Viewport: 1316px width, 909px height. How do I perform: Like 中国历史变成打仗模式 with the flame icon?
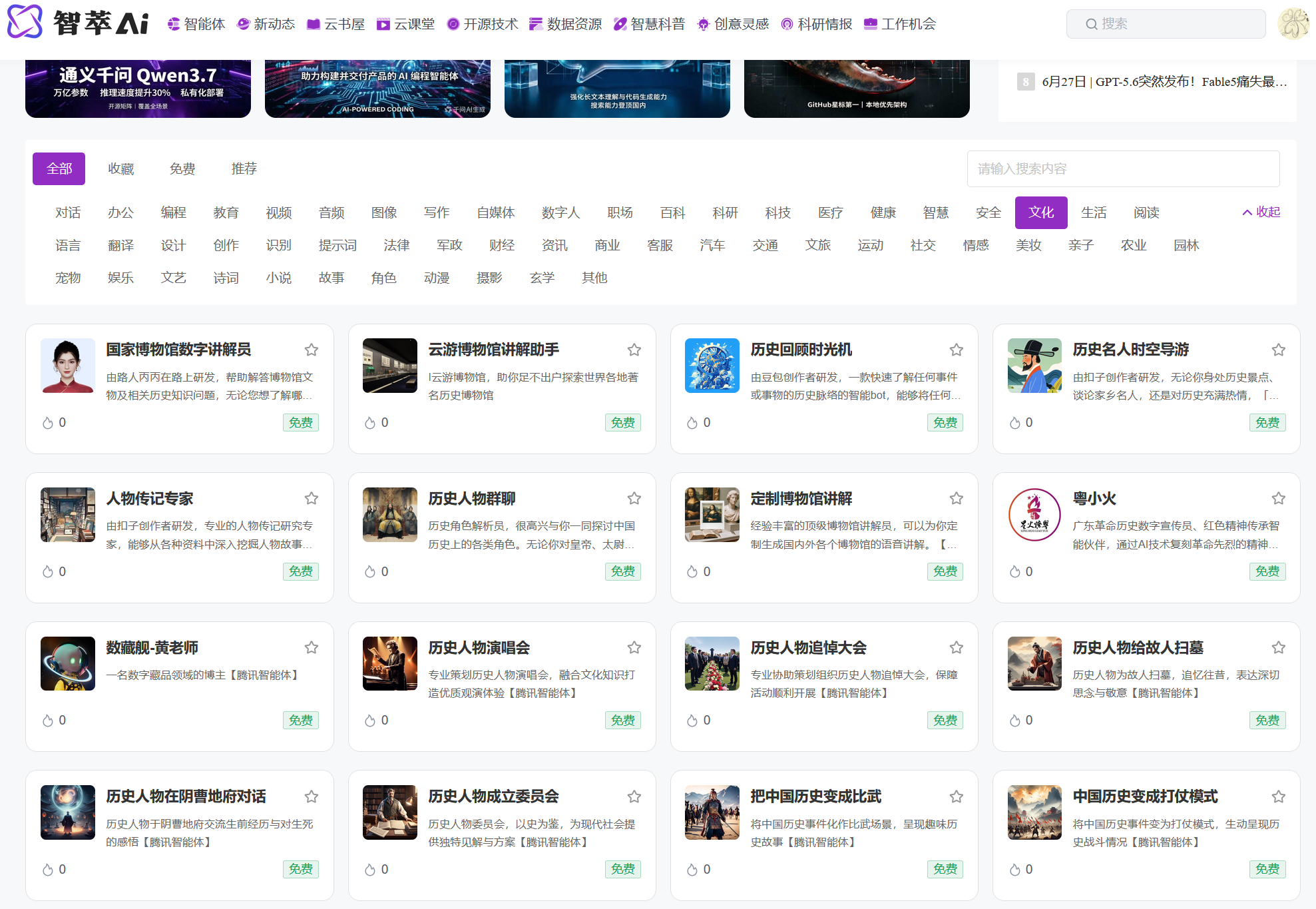pyautogui.click(x=1015, y=870)
